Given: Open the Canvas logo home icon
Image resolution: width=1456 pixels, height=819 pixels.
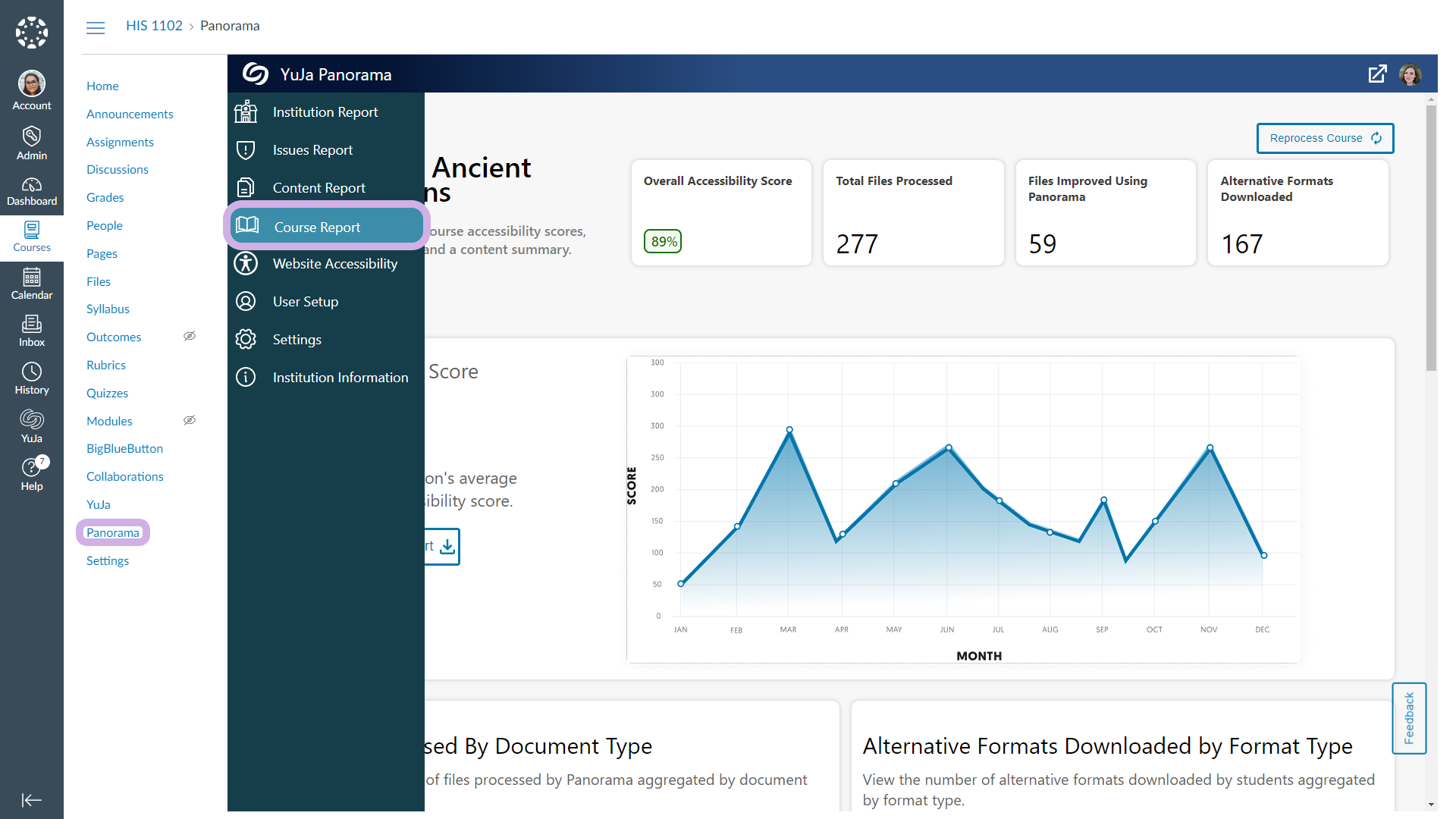Looking at the screenshot, I should pyautogui.click(x=32, y=33).
